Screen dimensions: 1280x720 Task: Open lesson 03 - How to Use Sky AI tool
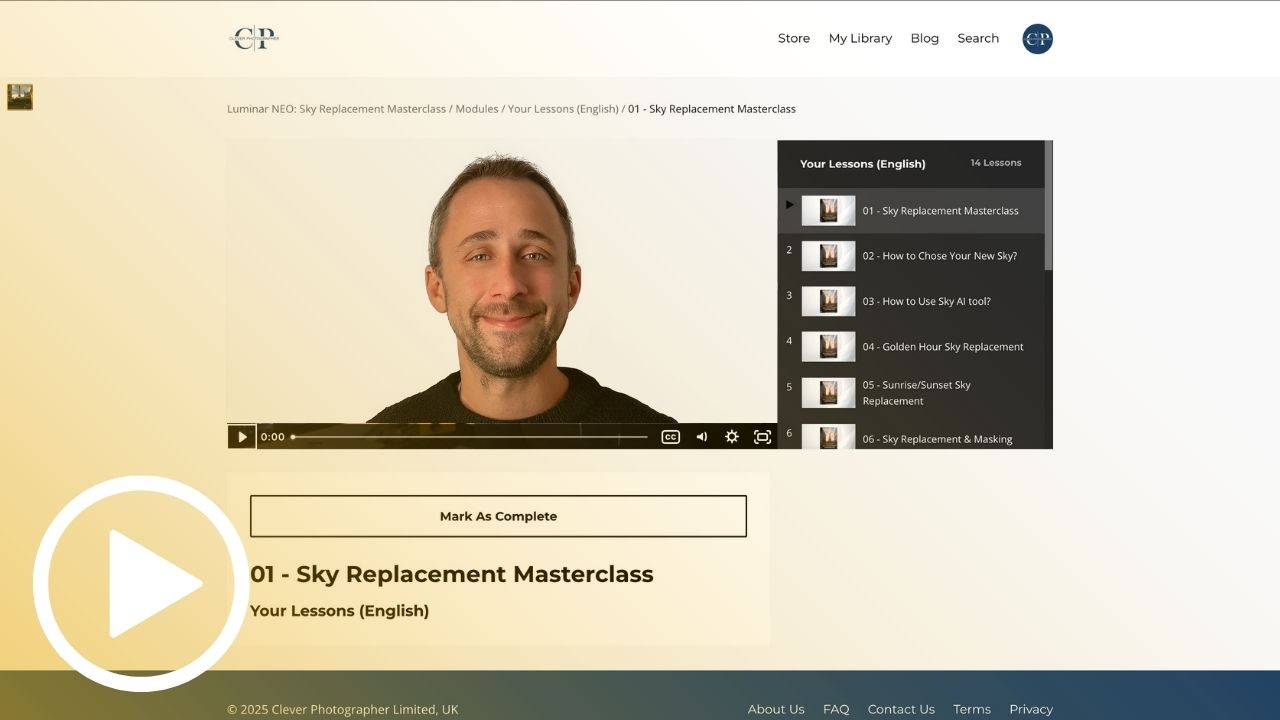tap(911, 301)
